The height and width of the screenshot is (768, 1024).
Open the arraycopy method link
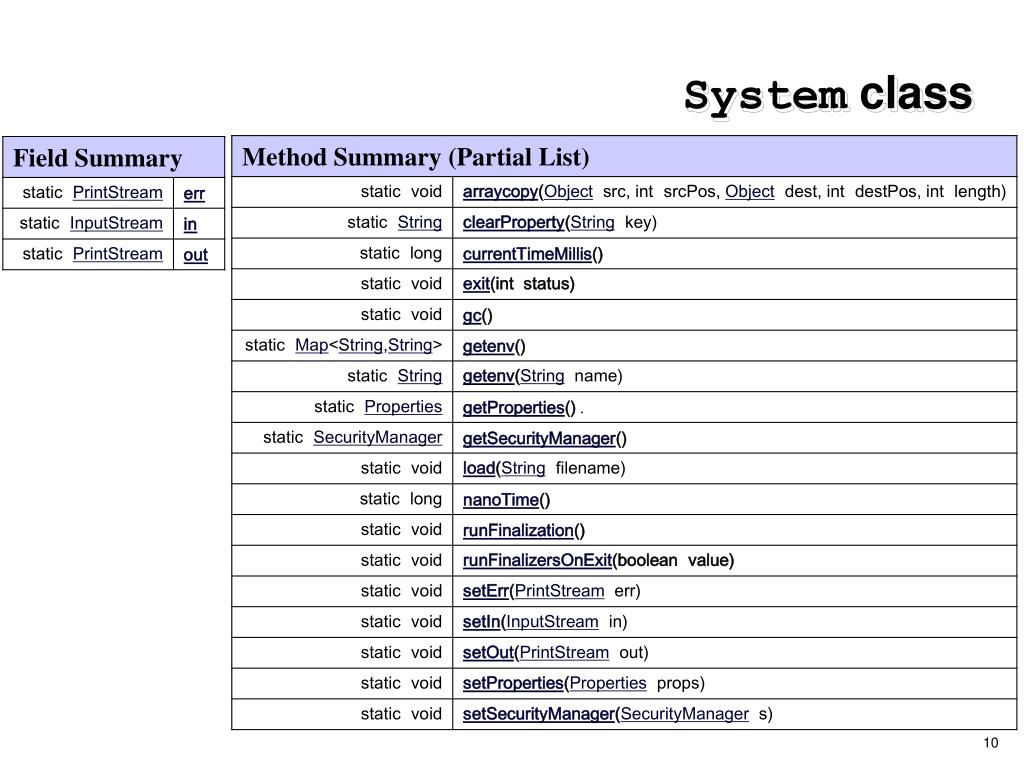coord(500,192)
